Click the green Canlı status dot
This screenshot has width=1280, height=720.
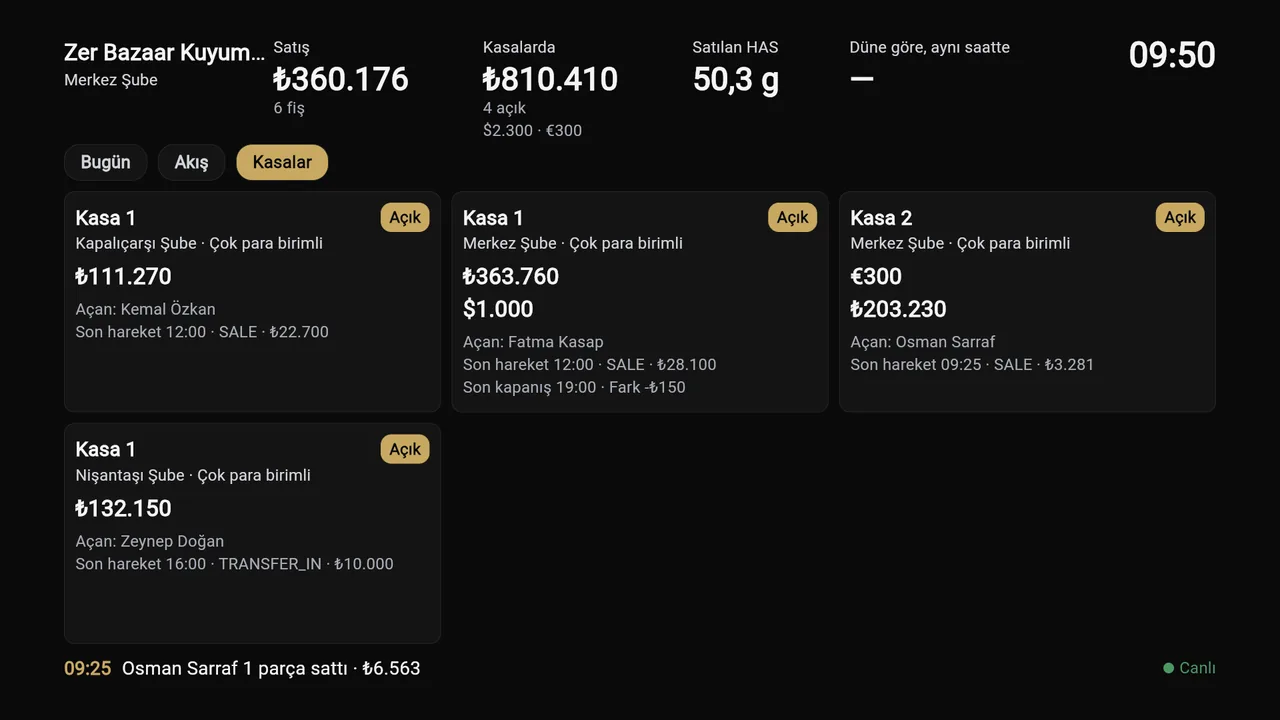(1168, 668)
